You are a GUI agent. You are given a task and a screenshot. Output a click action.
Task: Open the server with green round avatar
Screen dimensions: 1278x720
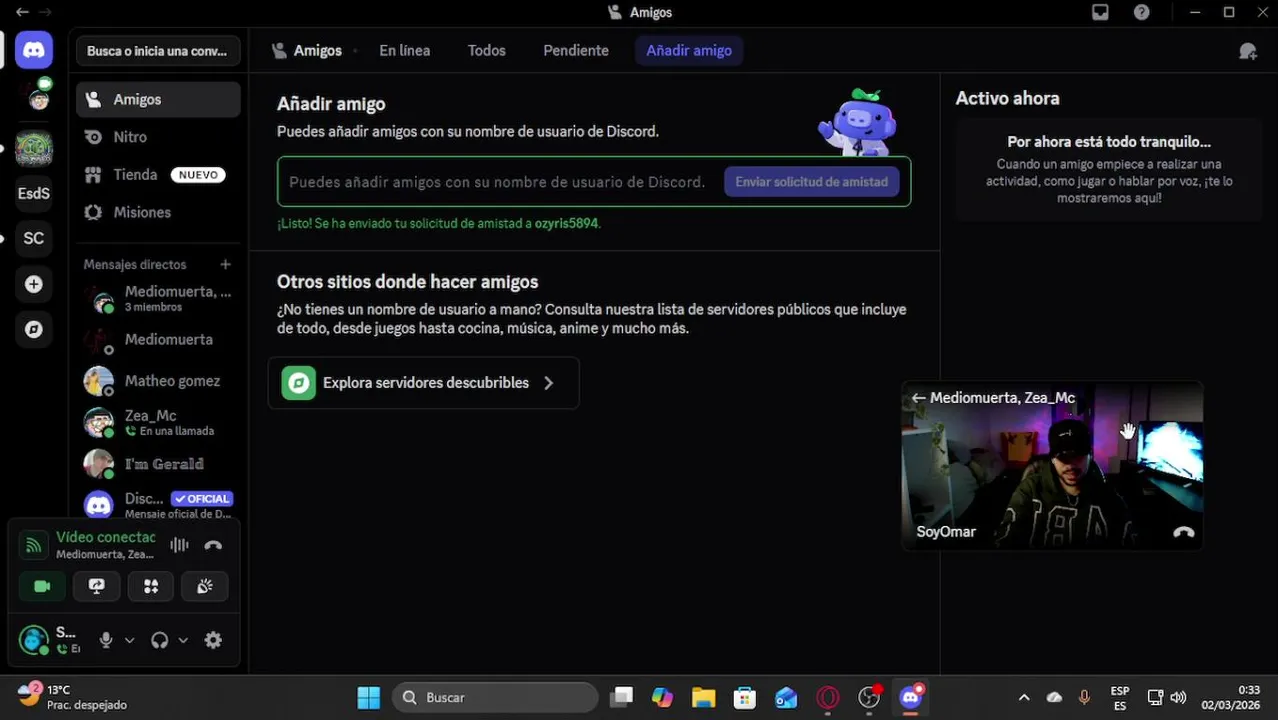coord(34,148)
